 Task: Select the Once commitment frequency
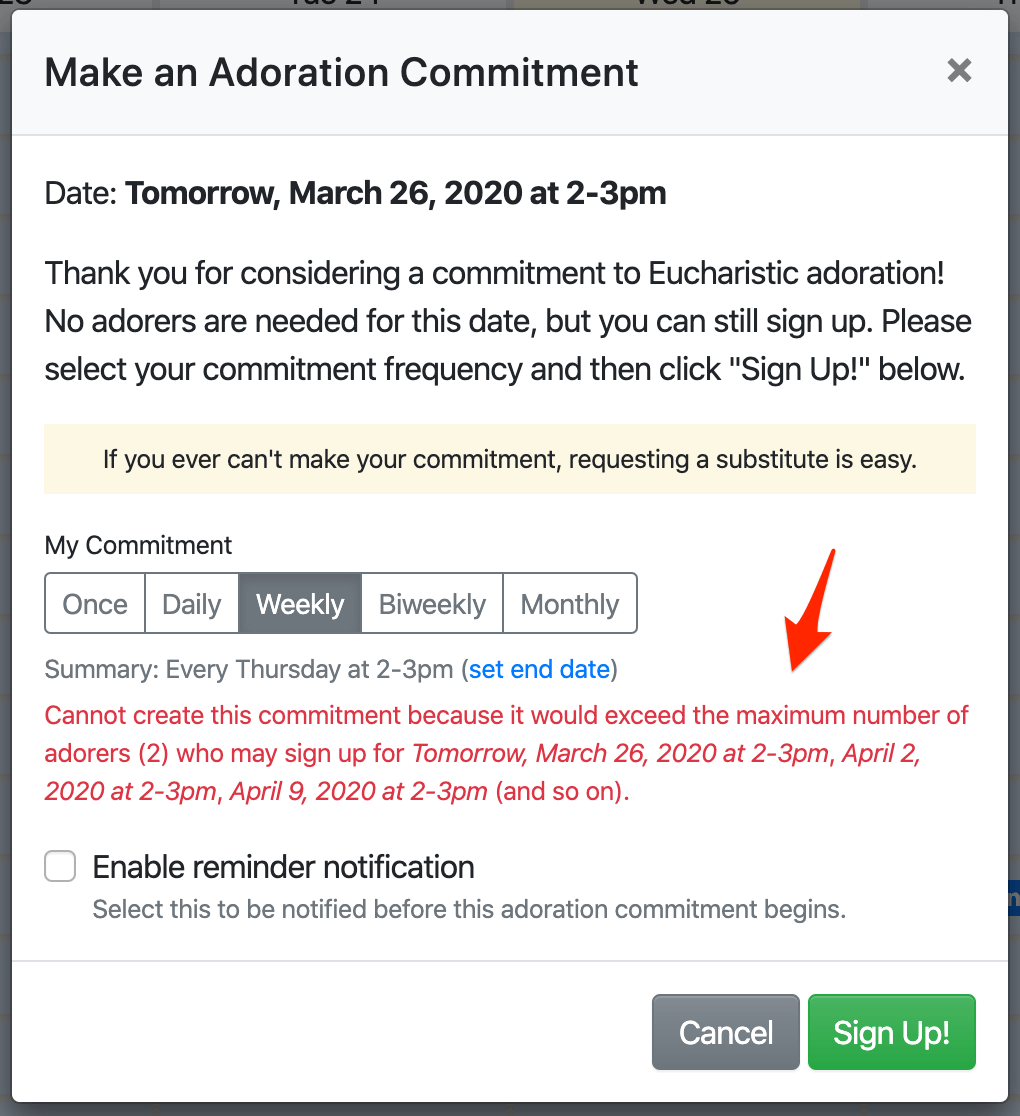click(94, 603)
